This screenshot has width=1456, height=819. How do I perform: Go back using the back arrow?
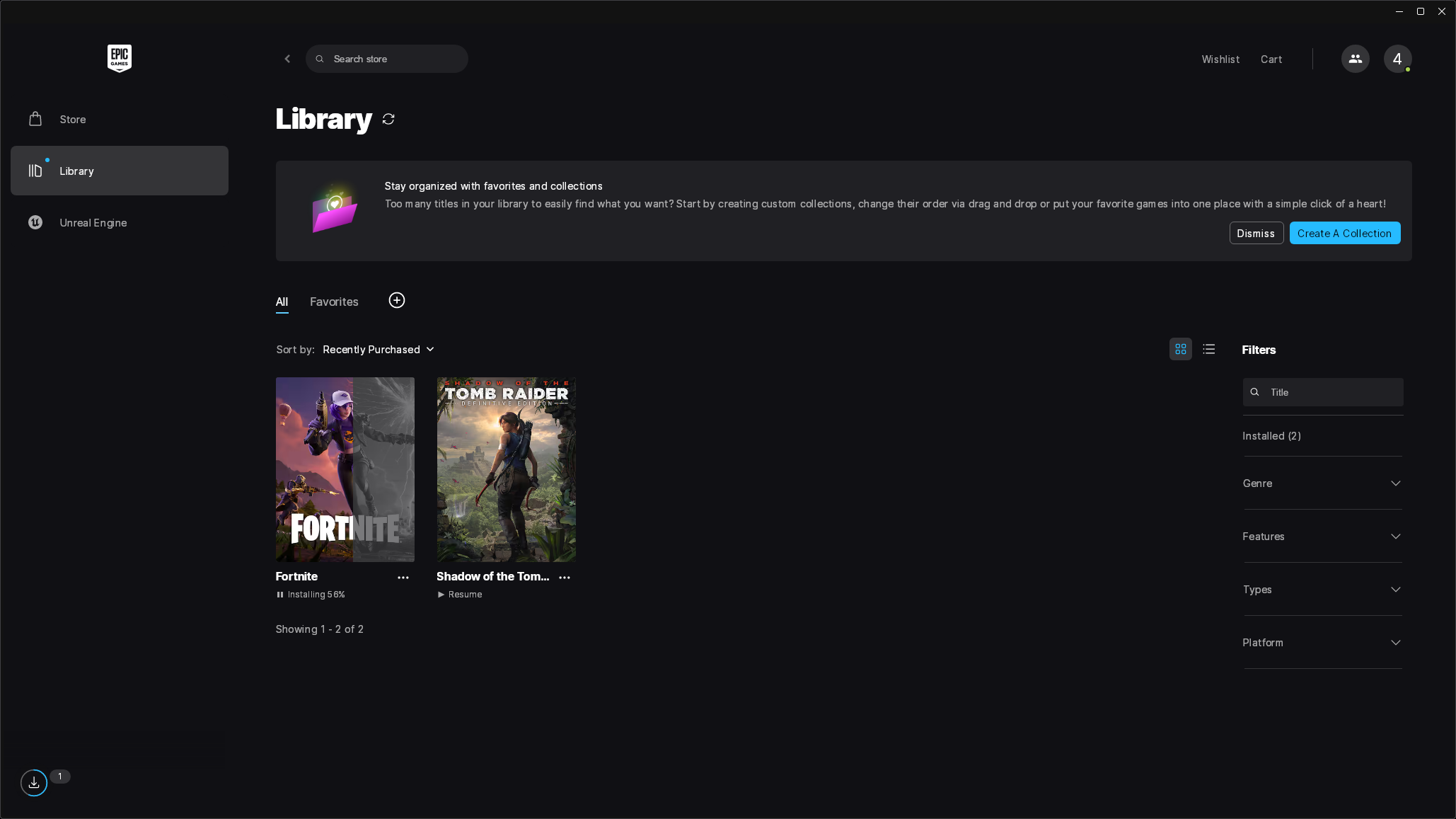click(x=287, y=59)
